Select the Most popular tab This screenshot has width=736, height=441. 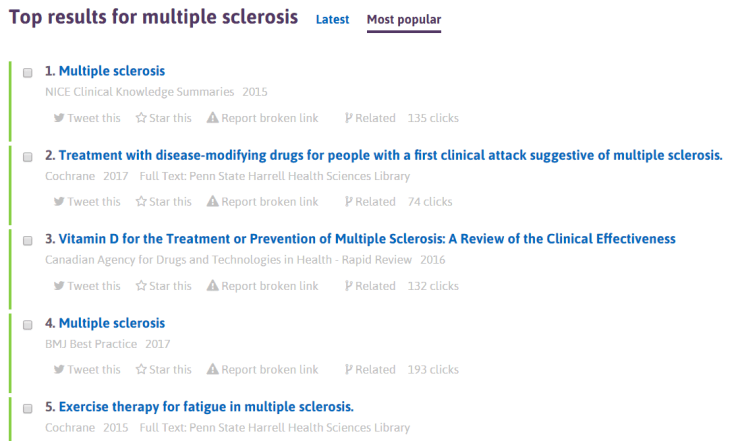(x=403, y=20)
